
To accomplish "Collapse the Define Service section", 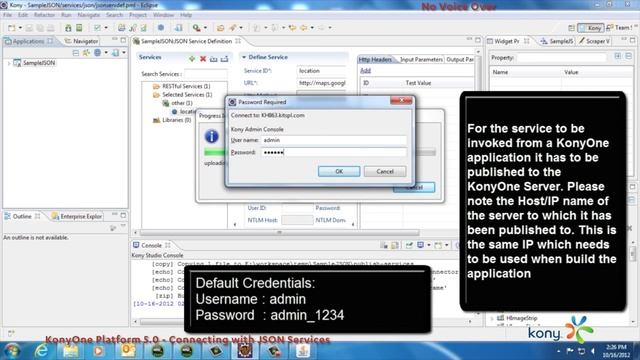I will click(244, 57).
